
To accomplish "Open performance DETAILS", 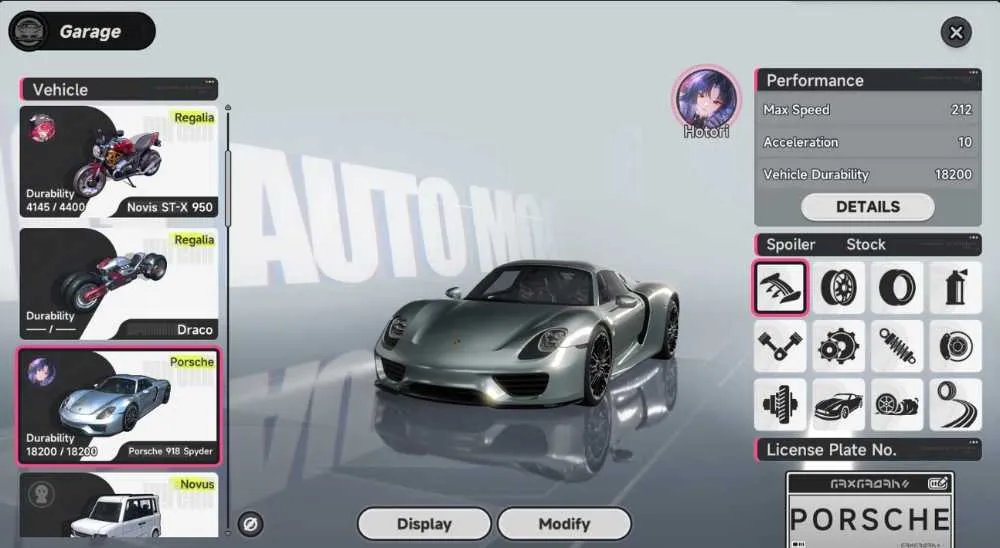I will coord(867,207).
